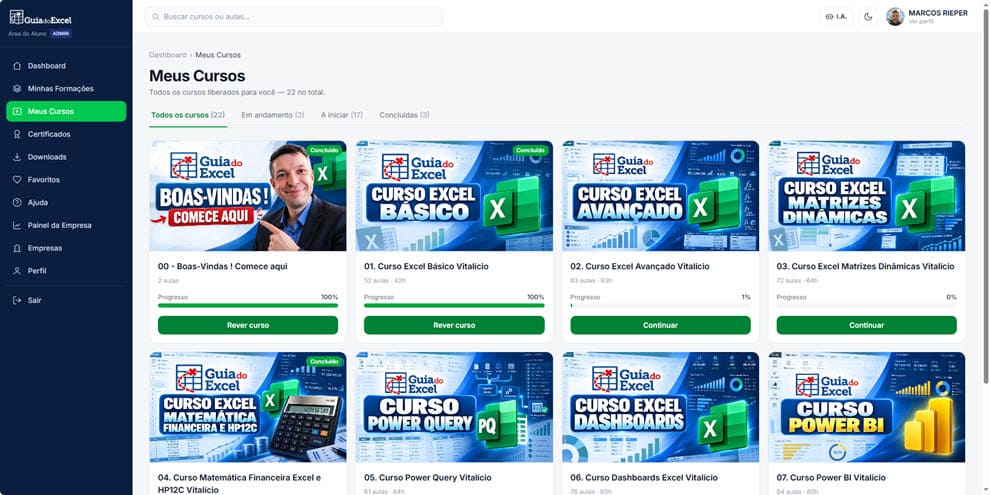Open the Curso Excel Dashboards thumbnail
Screen dimensions: 990x495
tap(660, 407)
